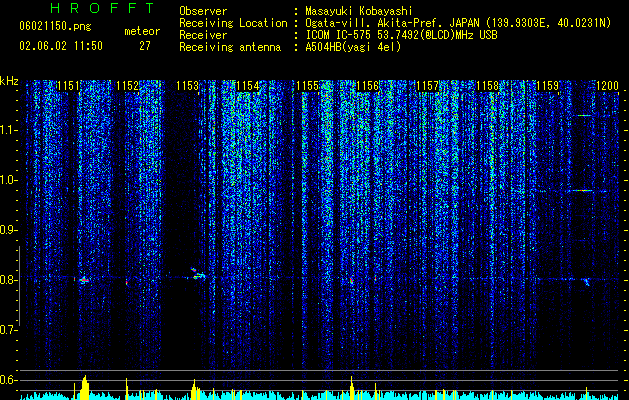The image size is (629, 400).
Task: Click the meteor label
Action: pos(142,31)
